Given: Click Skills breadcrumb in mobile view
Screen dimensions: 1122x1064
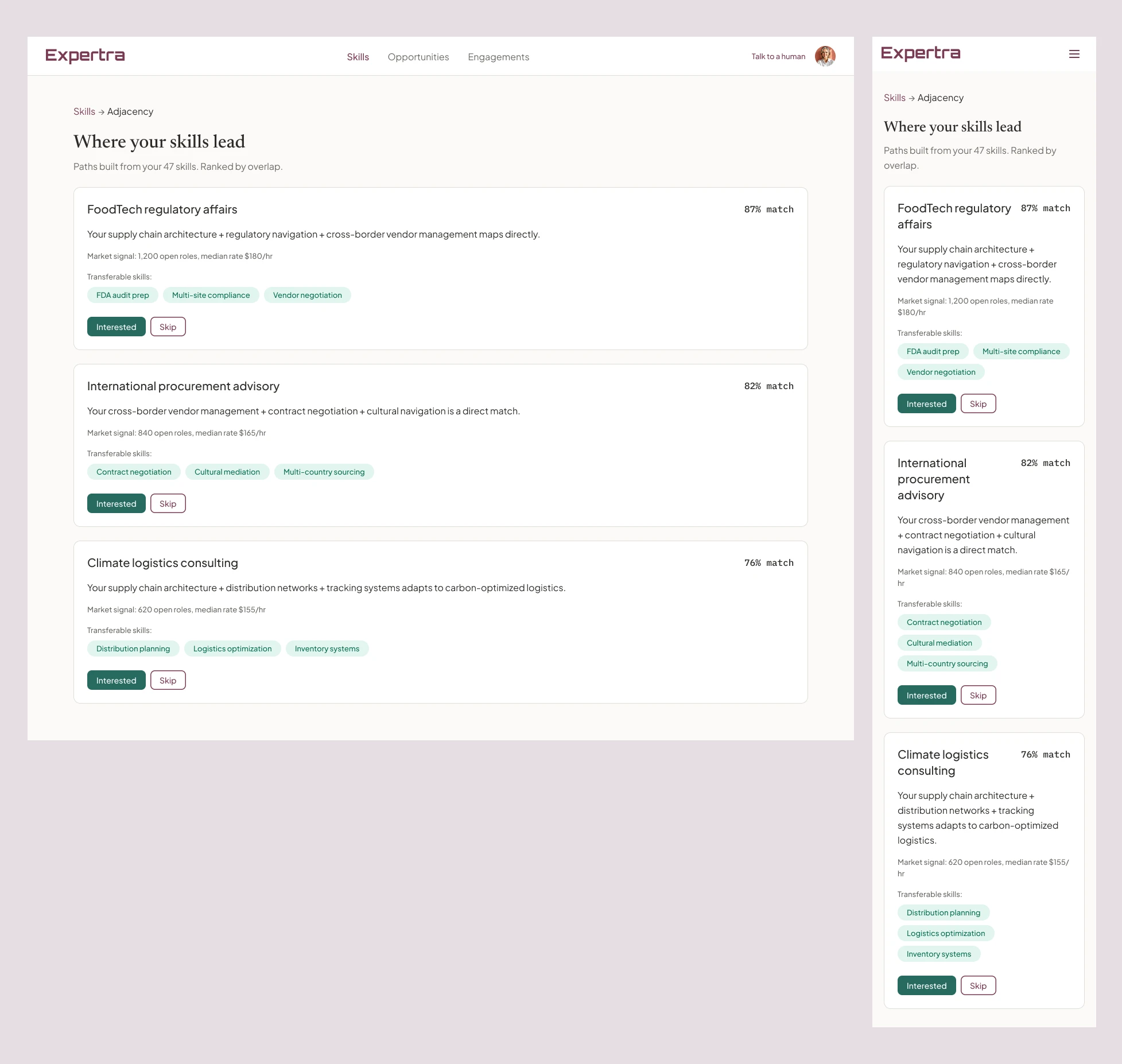Looking at the screenshot, I should [x=894, y=98].
